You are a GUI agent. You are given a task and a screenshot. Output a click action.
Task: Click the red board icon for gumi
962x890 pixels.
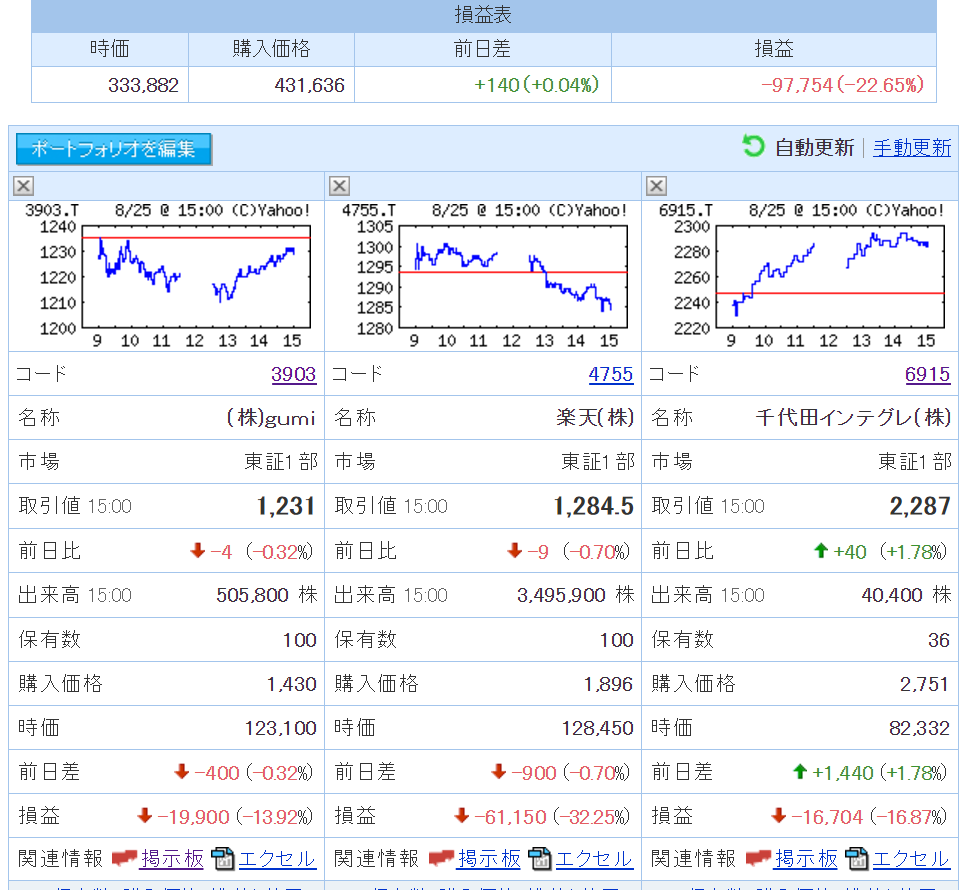[125, 858]
